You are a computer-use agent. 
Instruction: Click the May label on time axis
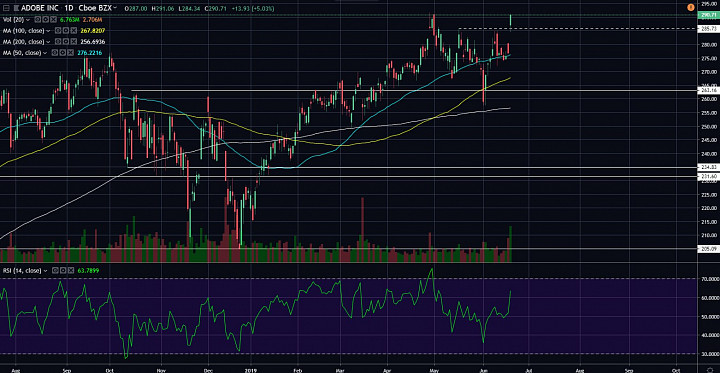point(434,369)
